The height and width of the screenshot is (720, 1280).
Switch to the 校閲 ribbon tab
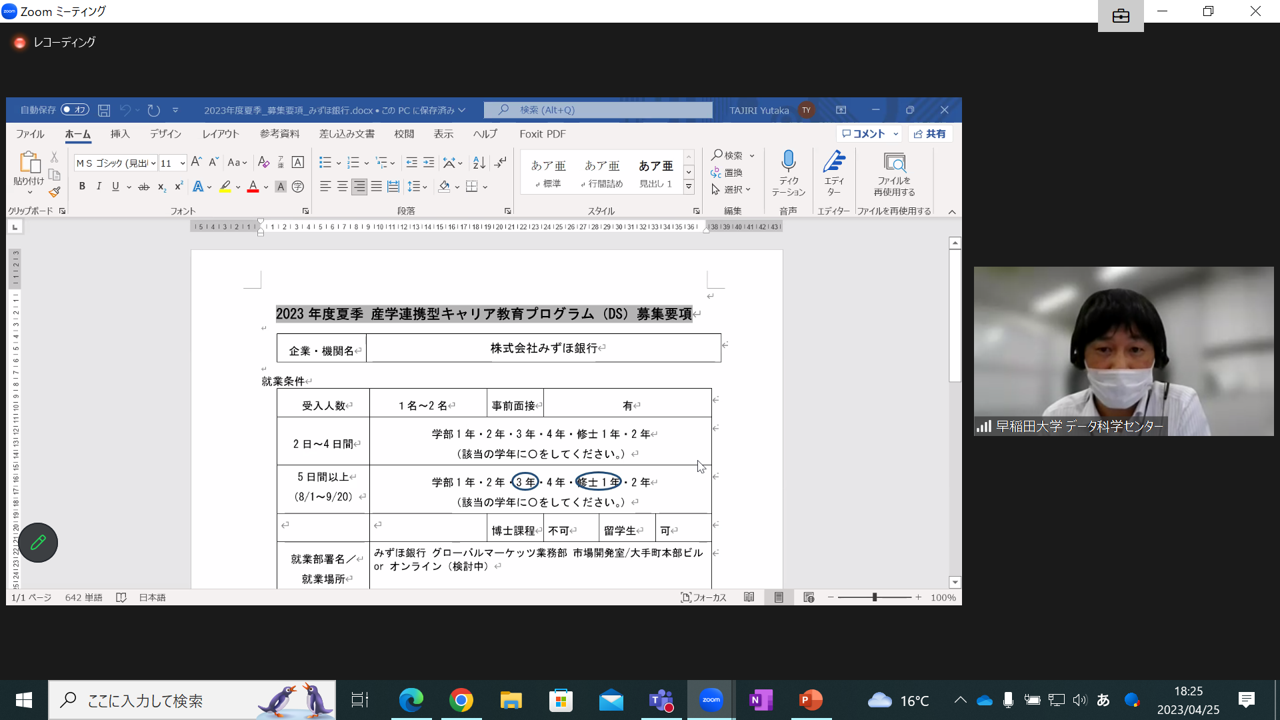(404, 134)
